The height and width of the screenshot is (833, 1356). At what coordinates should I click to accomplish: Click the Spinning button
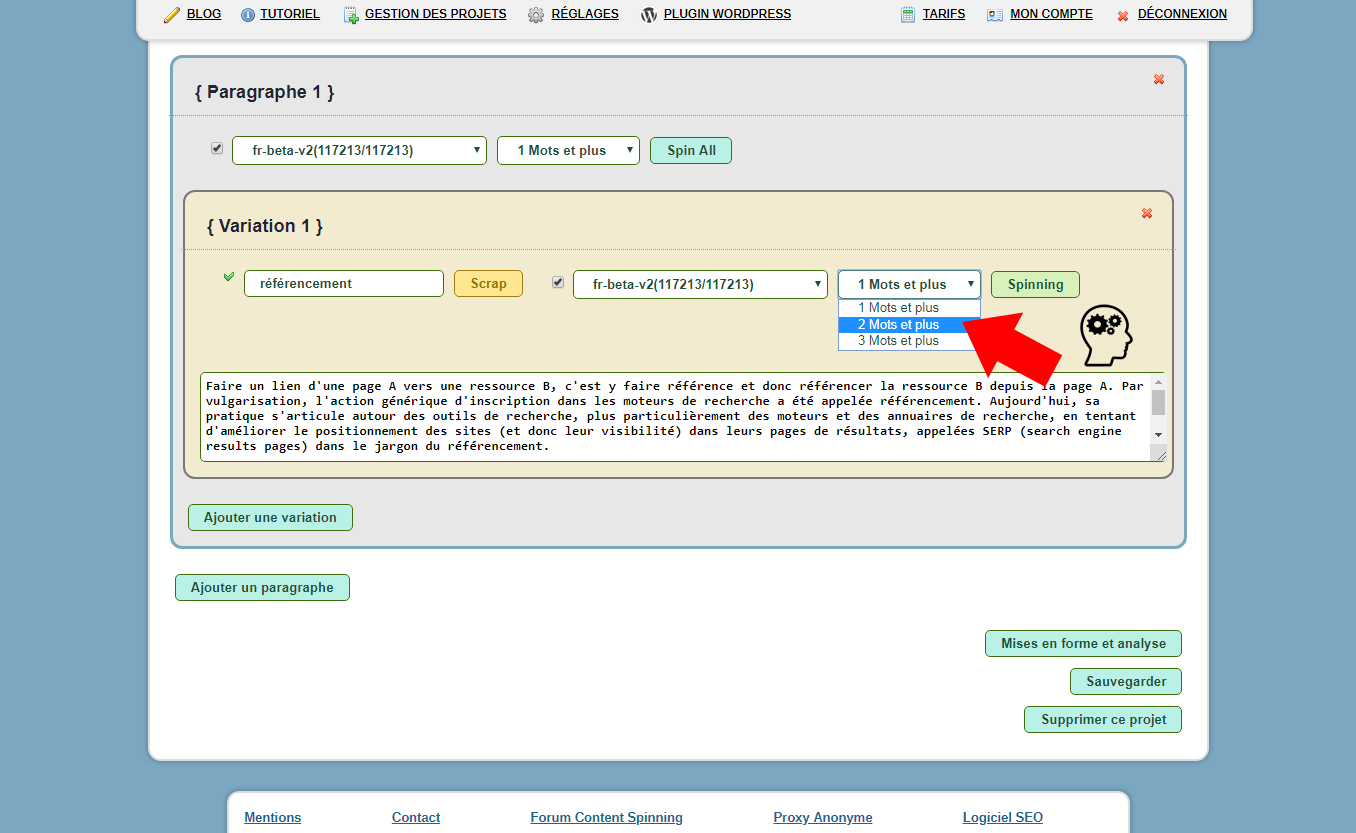coord(1035,284)
